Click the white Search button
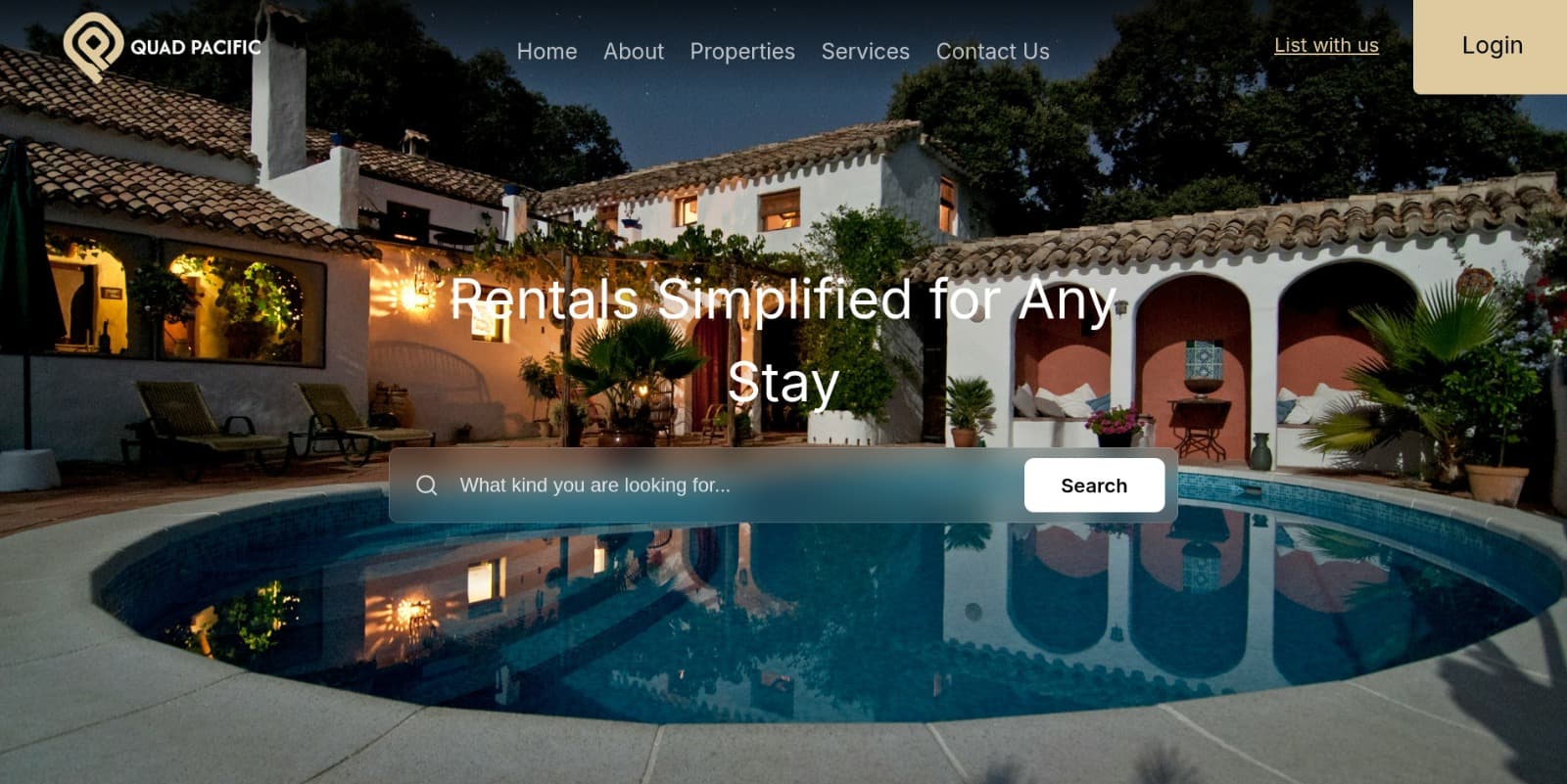Viewport: 1567px width, 784px height. coord(1094,485)
